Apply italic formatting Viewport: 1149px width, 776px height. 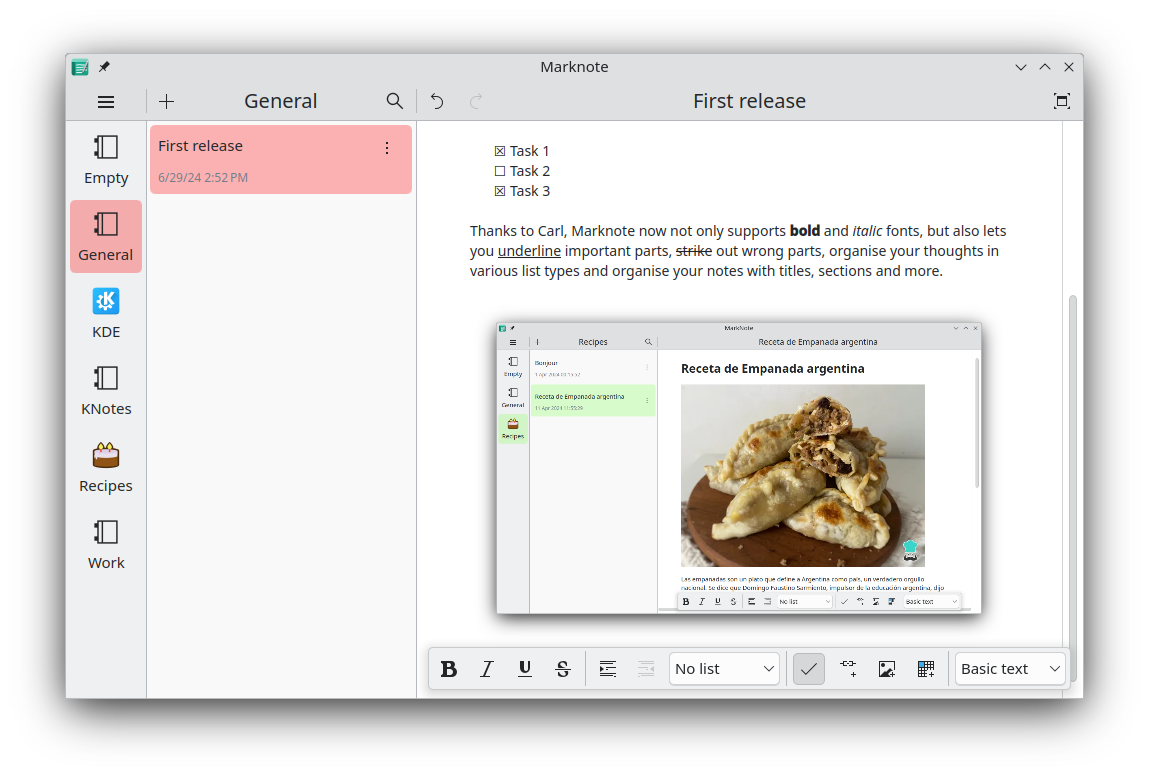pyautogui.click(x=487, y=669)
